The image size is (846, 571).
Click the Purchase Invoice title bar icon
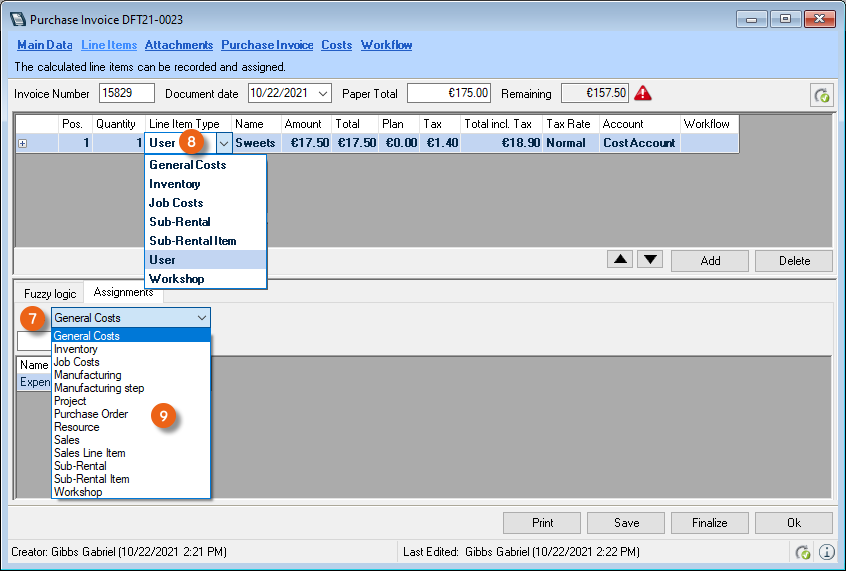click(17, 19)
